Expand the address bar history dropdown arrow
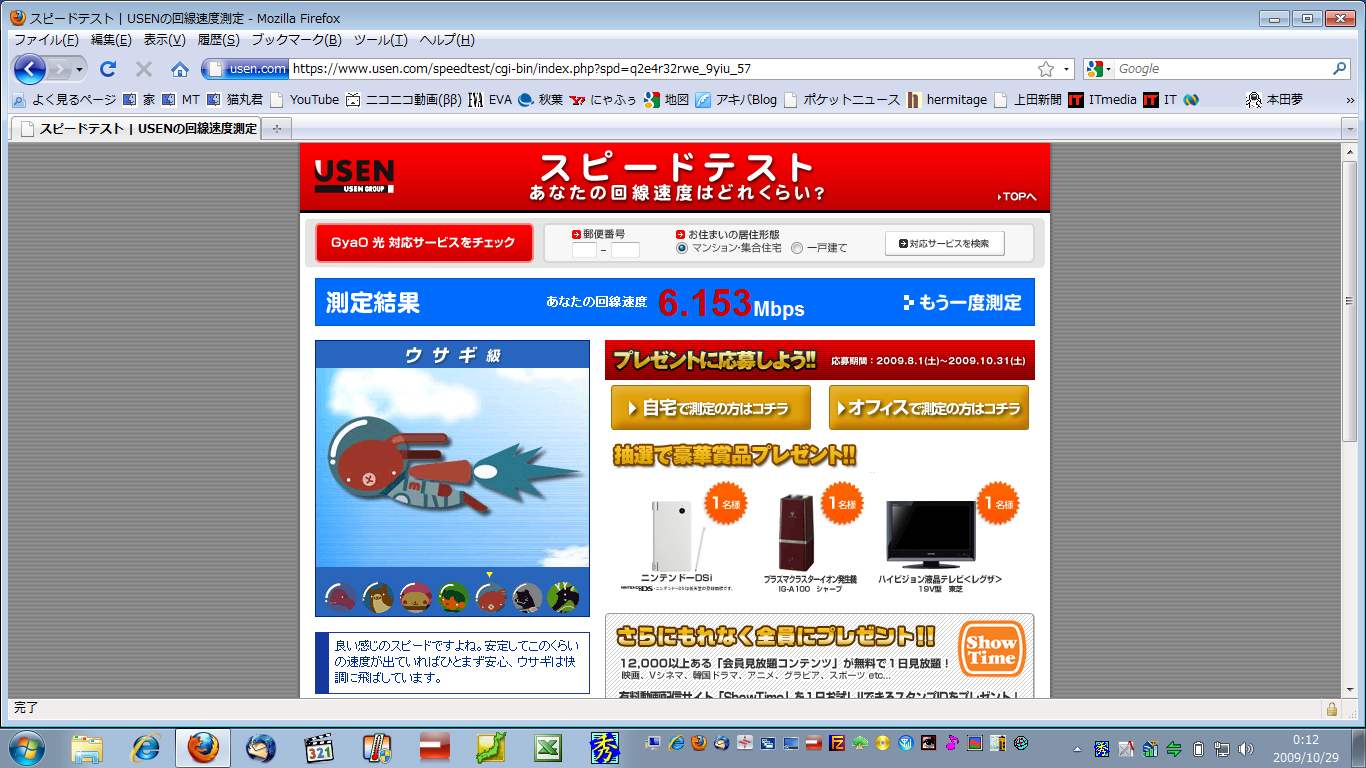This screenshot has height=768, width=1366. click(x=1067, y=69)
